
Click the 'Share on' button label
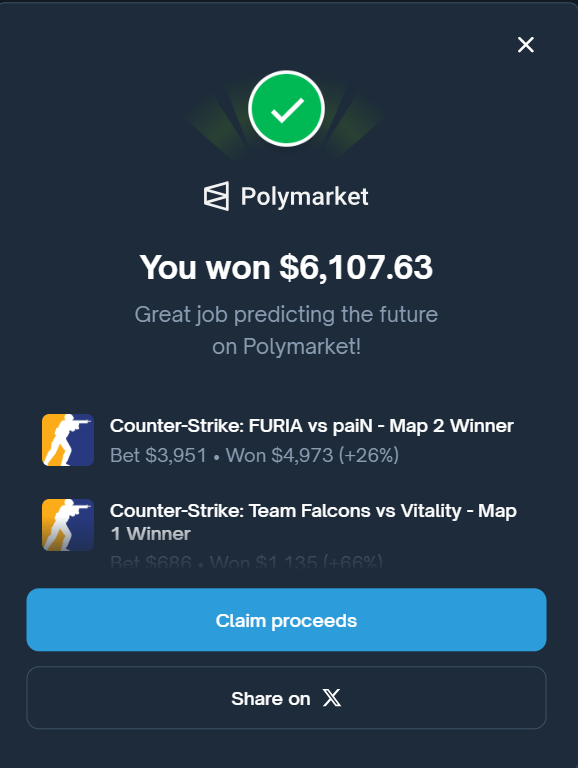[270, 698]
